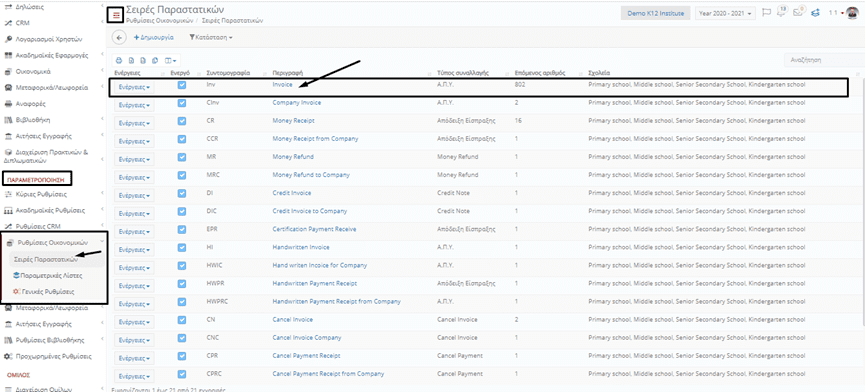Toggle the Ενεργό checkbox for Money Receipt row

[182, 121]
